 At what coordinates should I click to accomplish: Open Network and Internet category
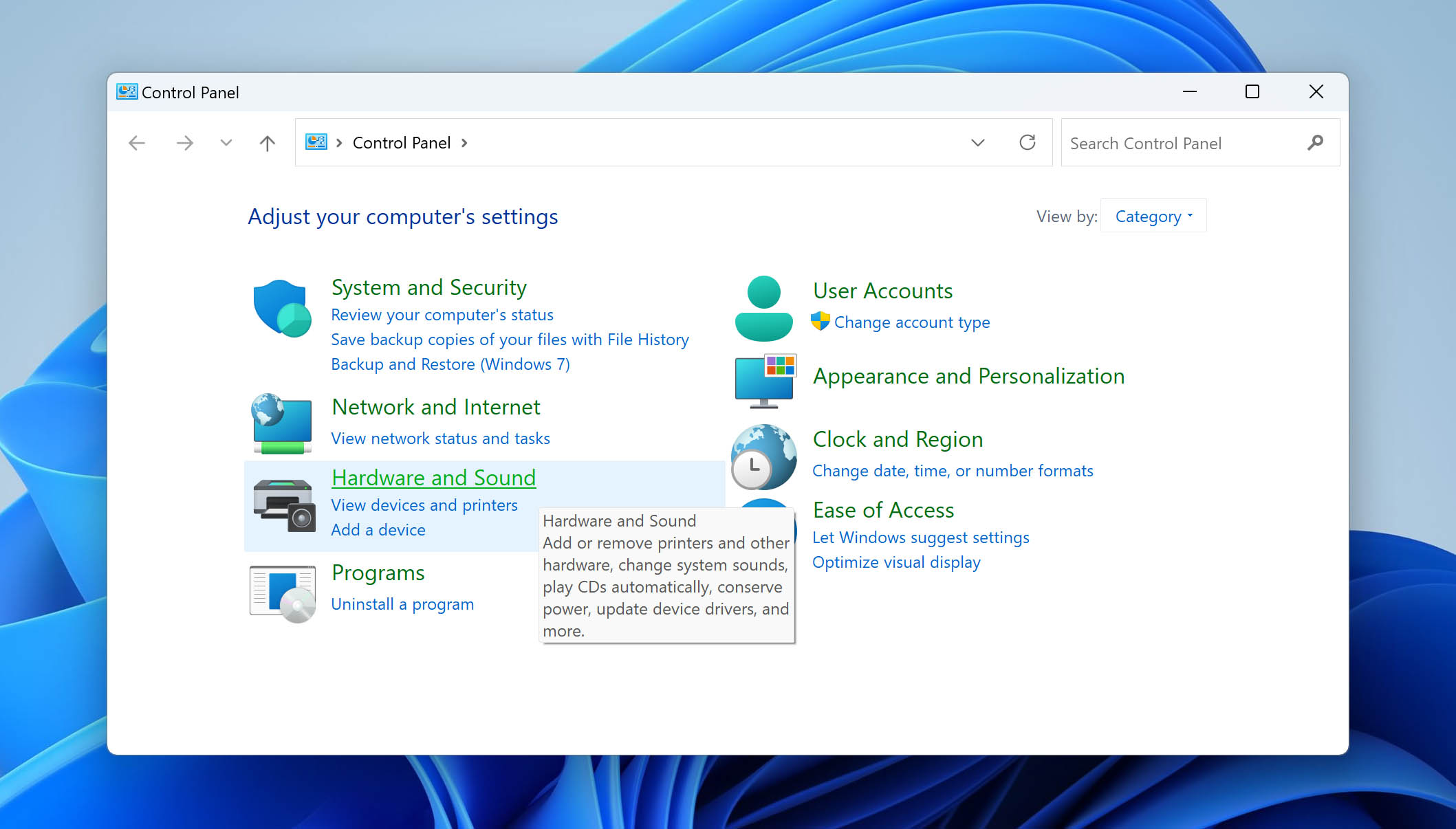[436, 407]
